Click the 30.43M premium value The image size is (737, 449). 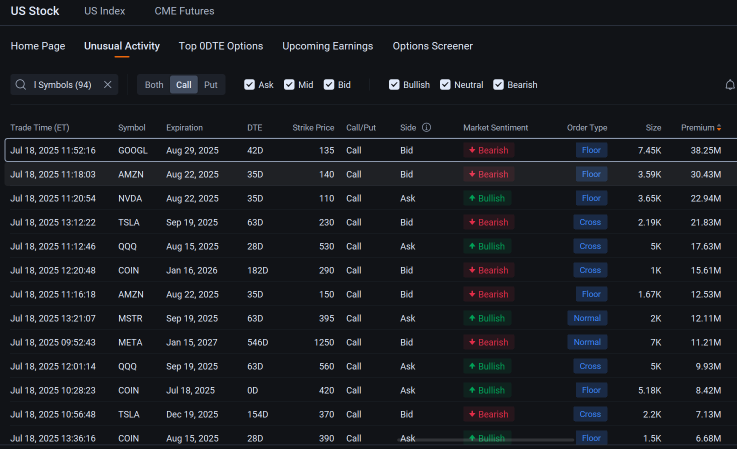[706, 174]
